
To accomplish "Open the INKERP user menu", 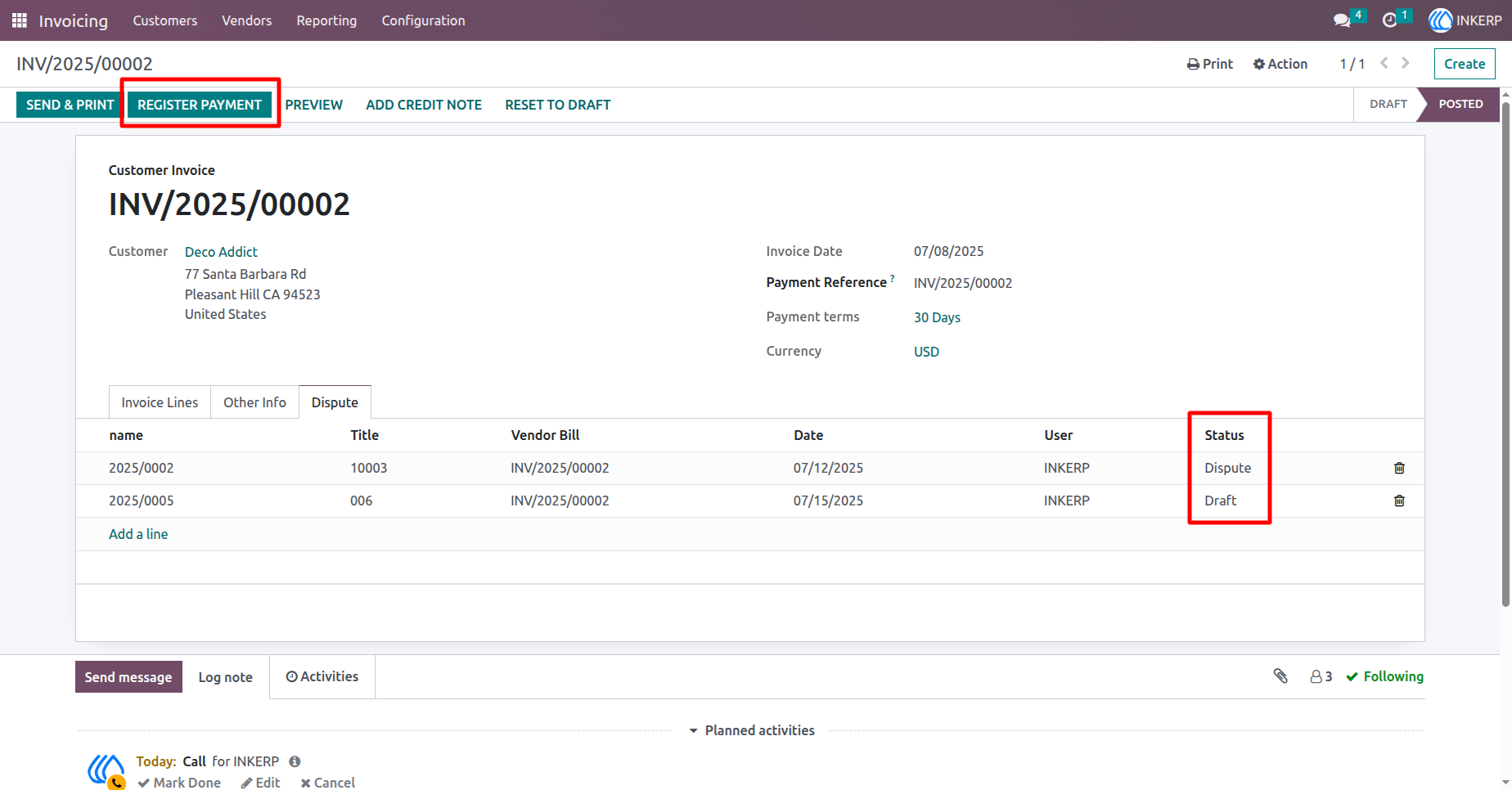I will (x=1465, y=20).
